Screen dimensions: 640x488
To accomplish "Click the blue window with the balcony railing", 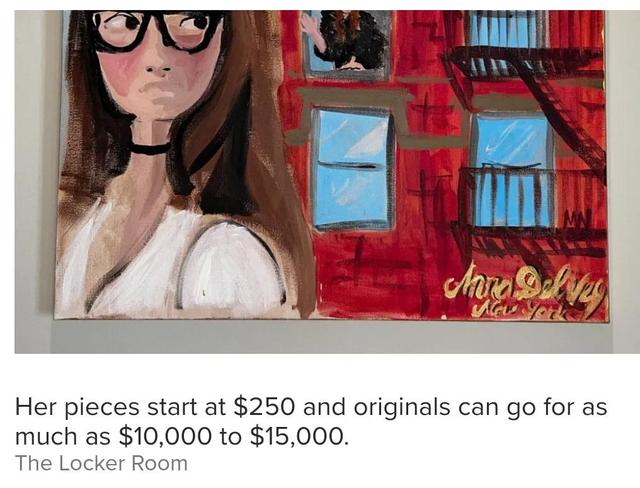I will [514, 171].
